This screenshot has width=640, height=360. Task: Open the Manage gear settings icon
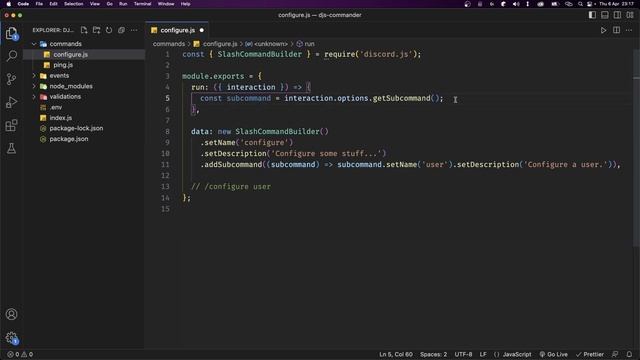12,338
